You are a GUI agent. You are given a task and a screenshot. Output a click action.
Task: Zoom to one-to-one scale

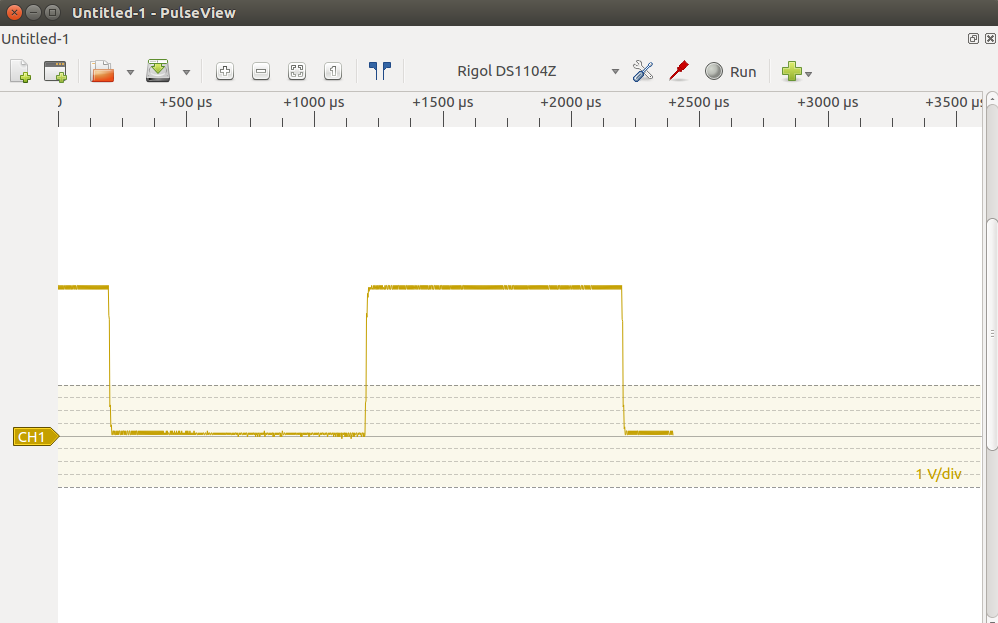pyautogui.click(x=333, y=71)
